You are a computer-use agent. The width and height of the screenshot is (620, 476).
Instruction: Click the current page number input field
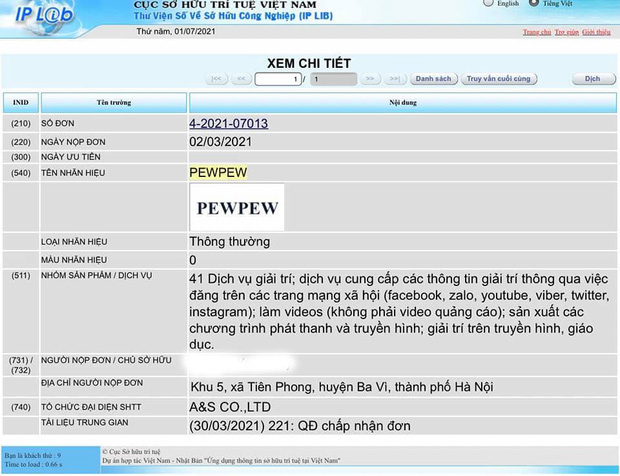point(278,79)
